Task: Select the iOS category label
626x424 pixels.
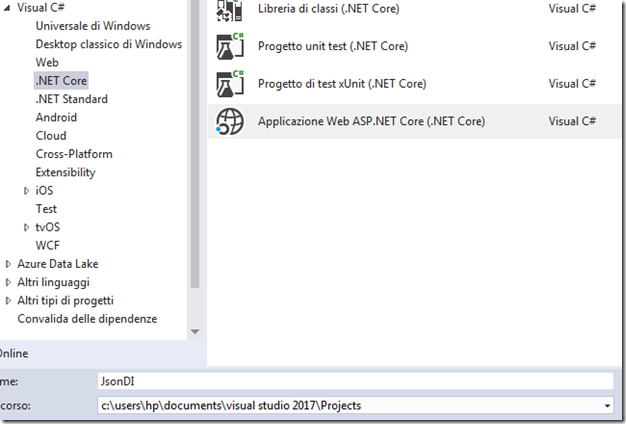Action: pos(44,191)
